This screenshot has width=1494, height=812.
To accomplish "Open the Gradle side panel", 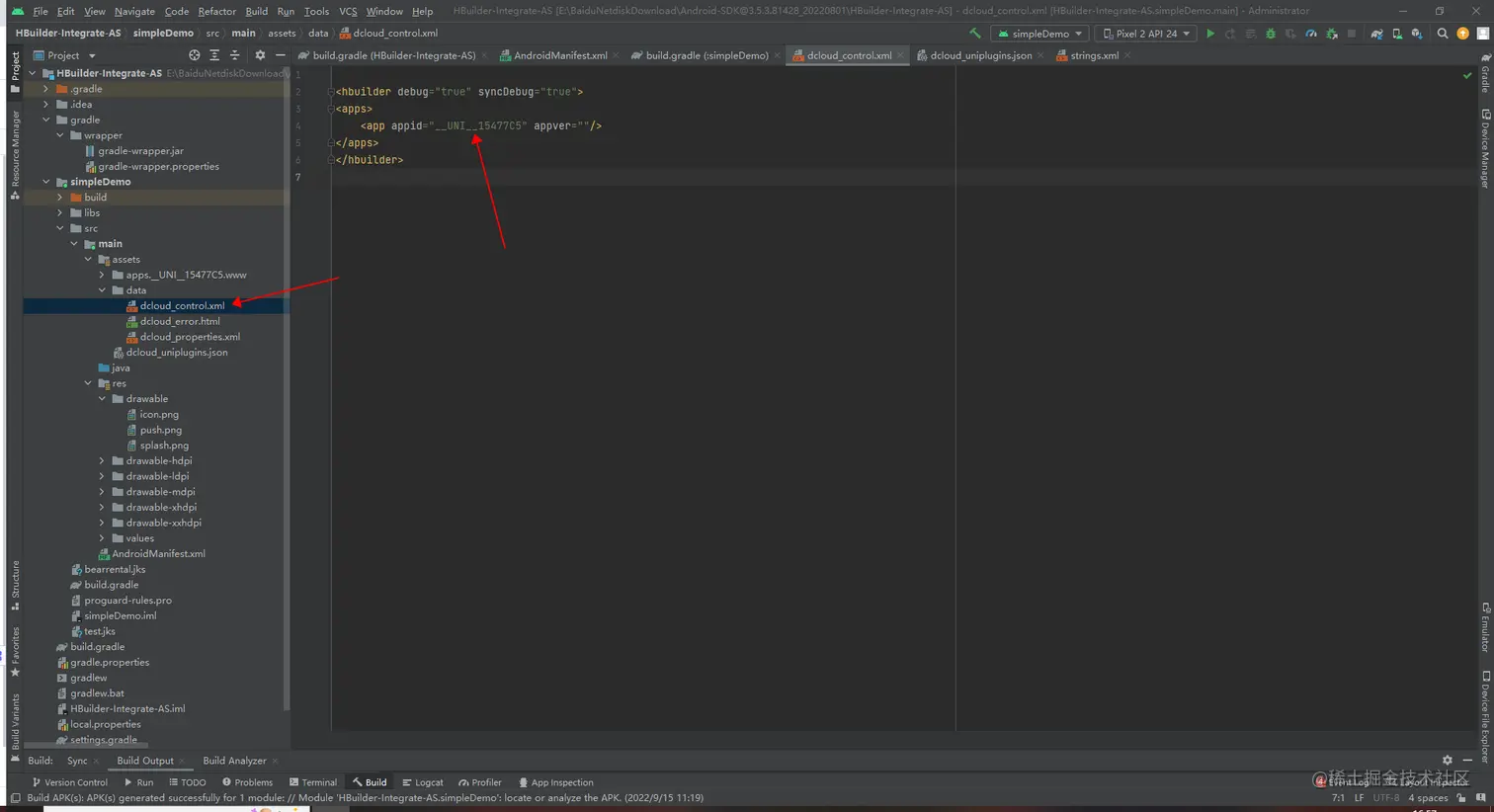I will click(x=1485, y=74).
